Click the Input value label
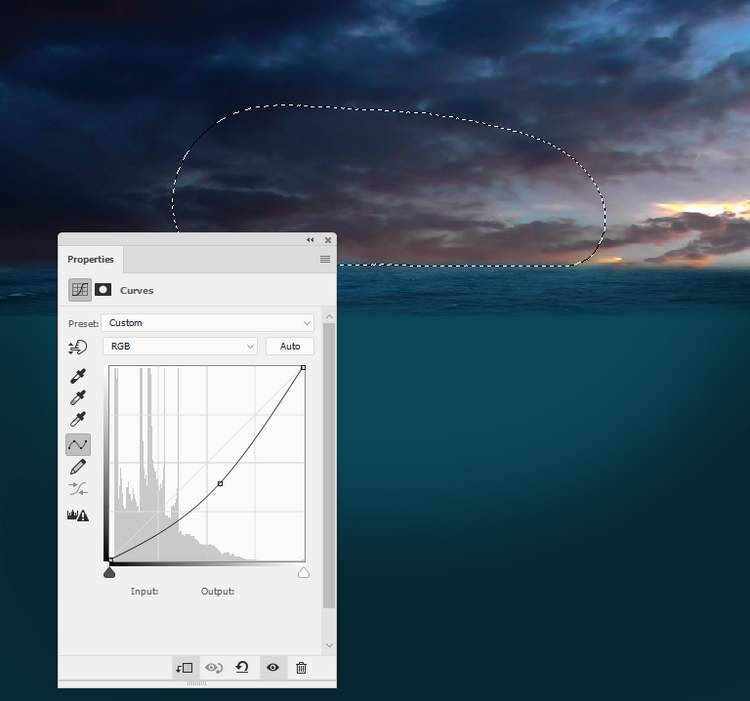The height and width of the screenshot is (701, 750). tap(144, 591)
